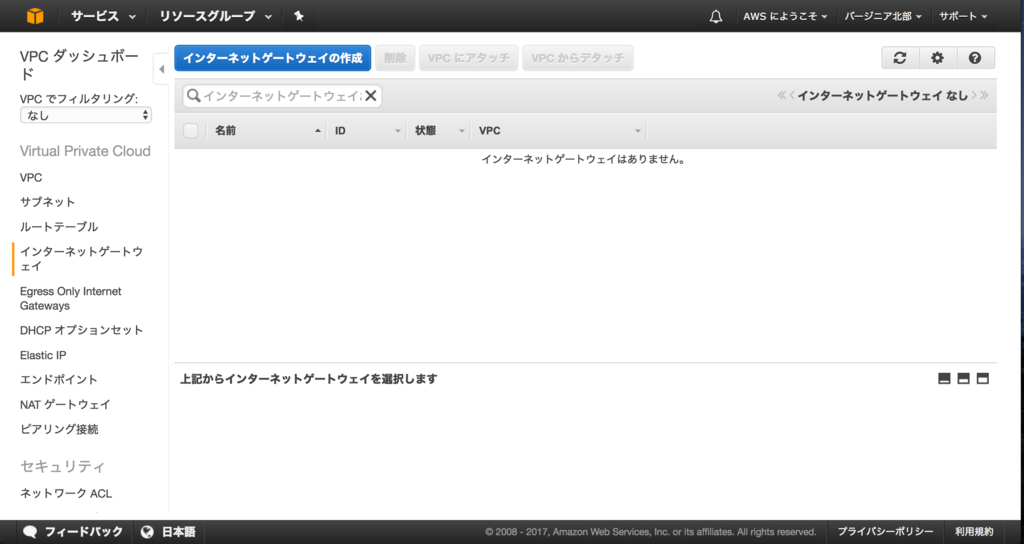Select NAT ゲートウェイ in the sidebar
This screenshot has height=544, width=1024.
pyautogui.click(x=65, y=404)
